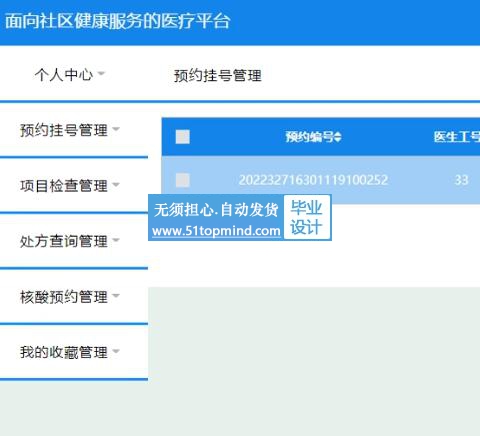This screenshot has width=480, height=436.
Task: Click the 毕业设计 badge
Action: (307, 217)
